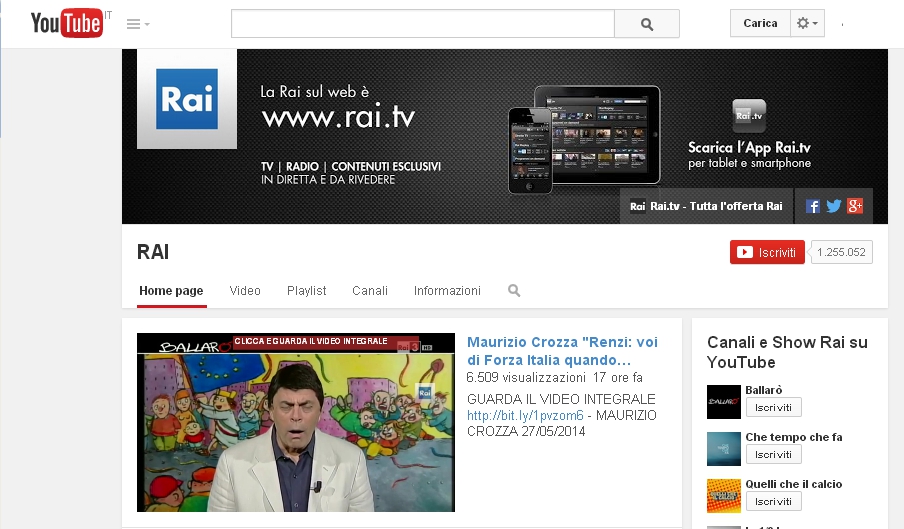Open the Che tempo che fa link

point(794,437)
